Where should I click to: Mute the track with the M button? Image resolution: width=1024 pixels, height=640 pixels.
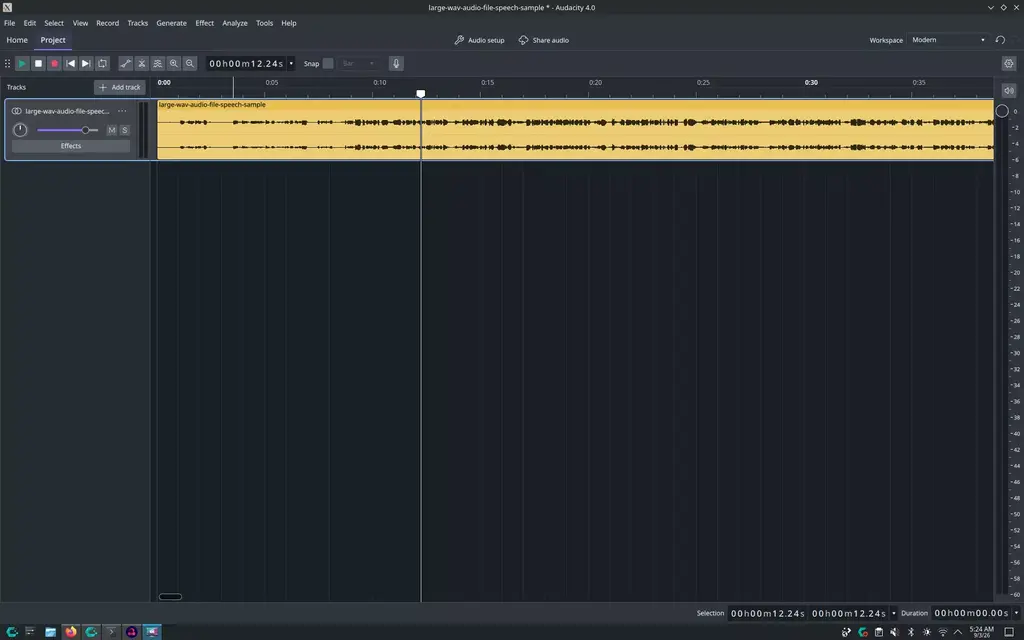[112, 130]
